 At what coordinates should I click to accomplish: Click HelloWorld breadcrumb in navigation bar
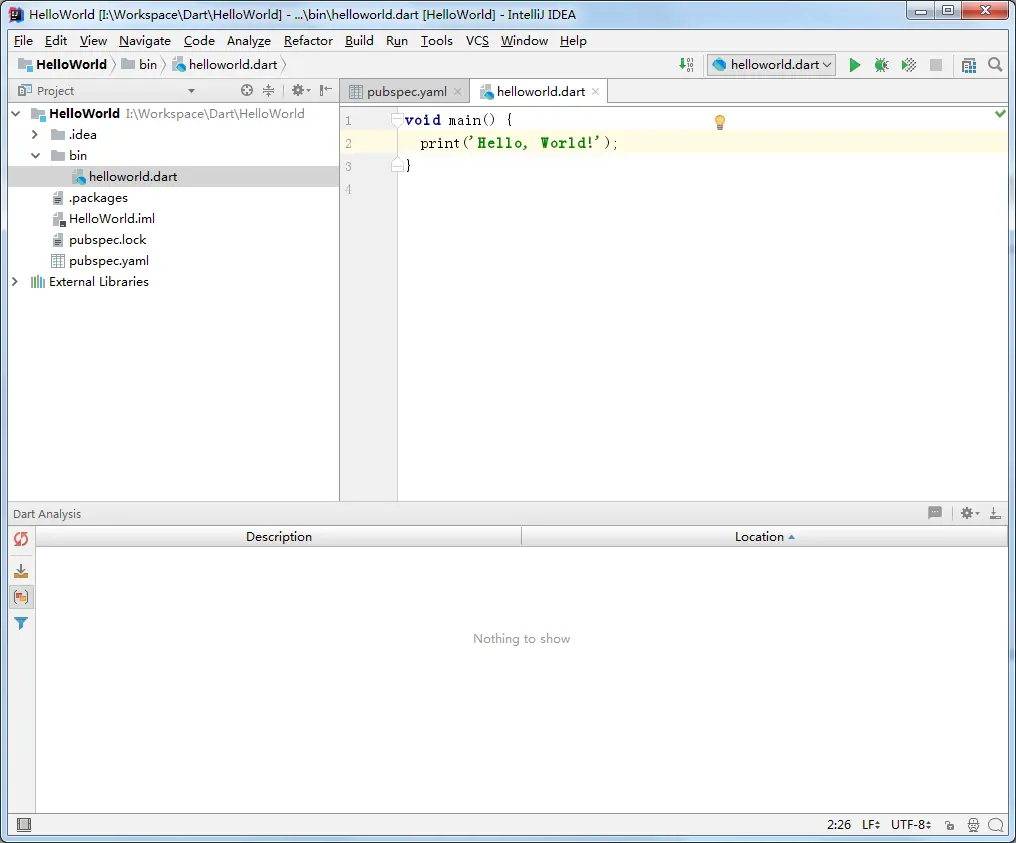click(x=62, y=65)
